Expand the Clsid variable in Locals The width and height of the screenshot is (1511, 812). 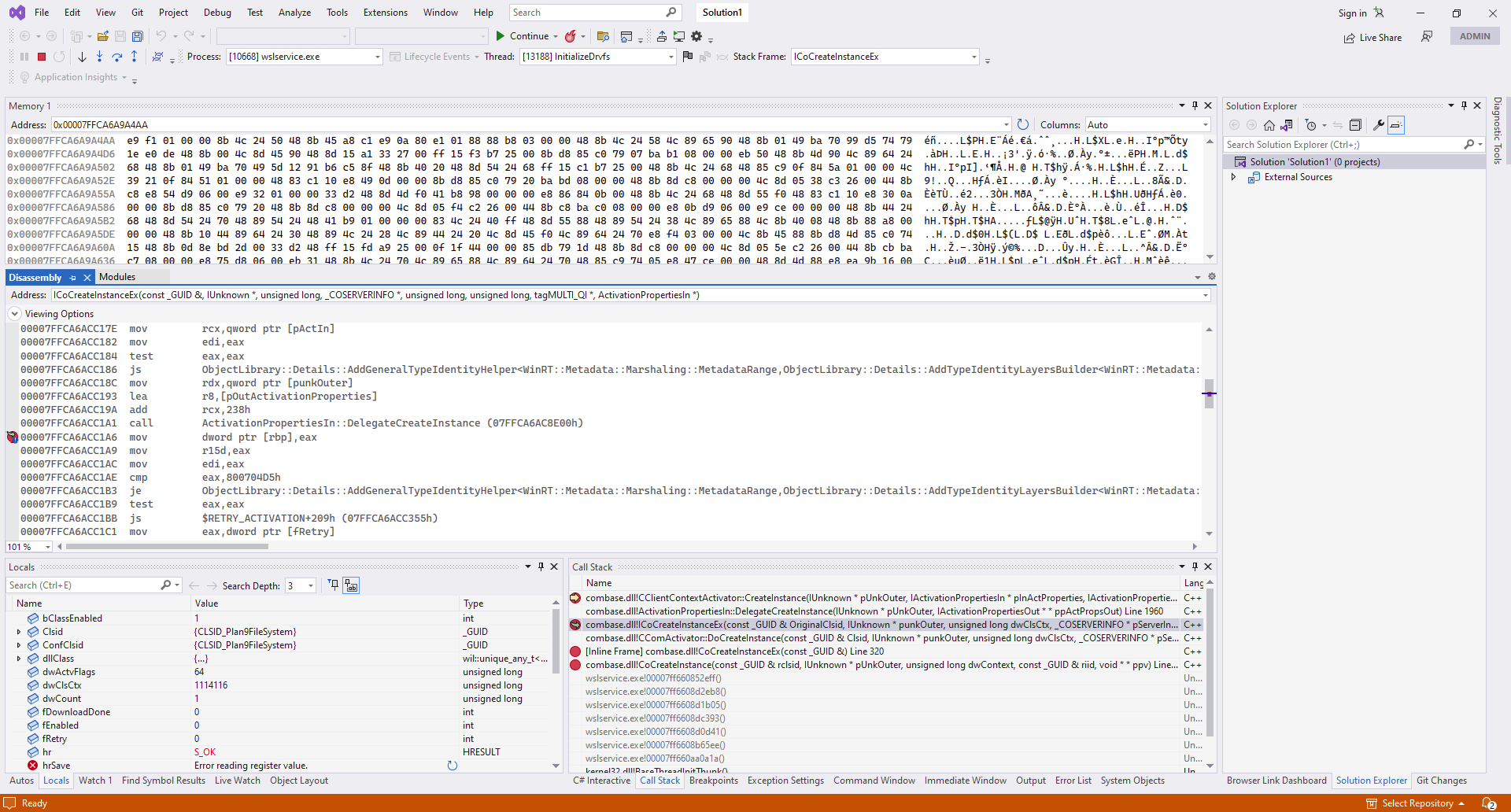pyautogui.click(x=18, y=631)
